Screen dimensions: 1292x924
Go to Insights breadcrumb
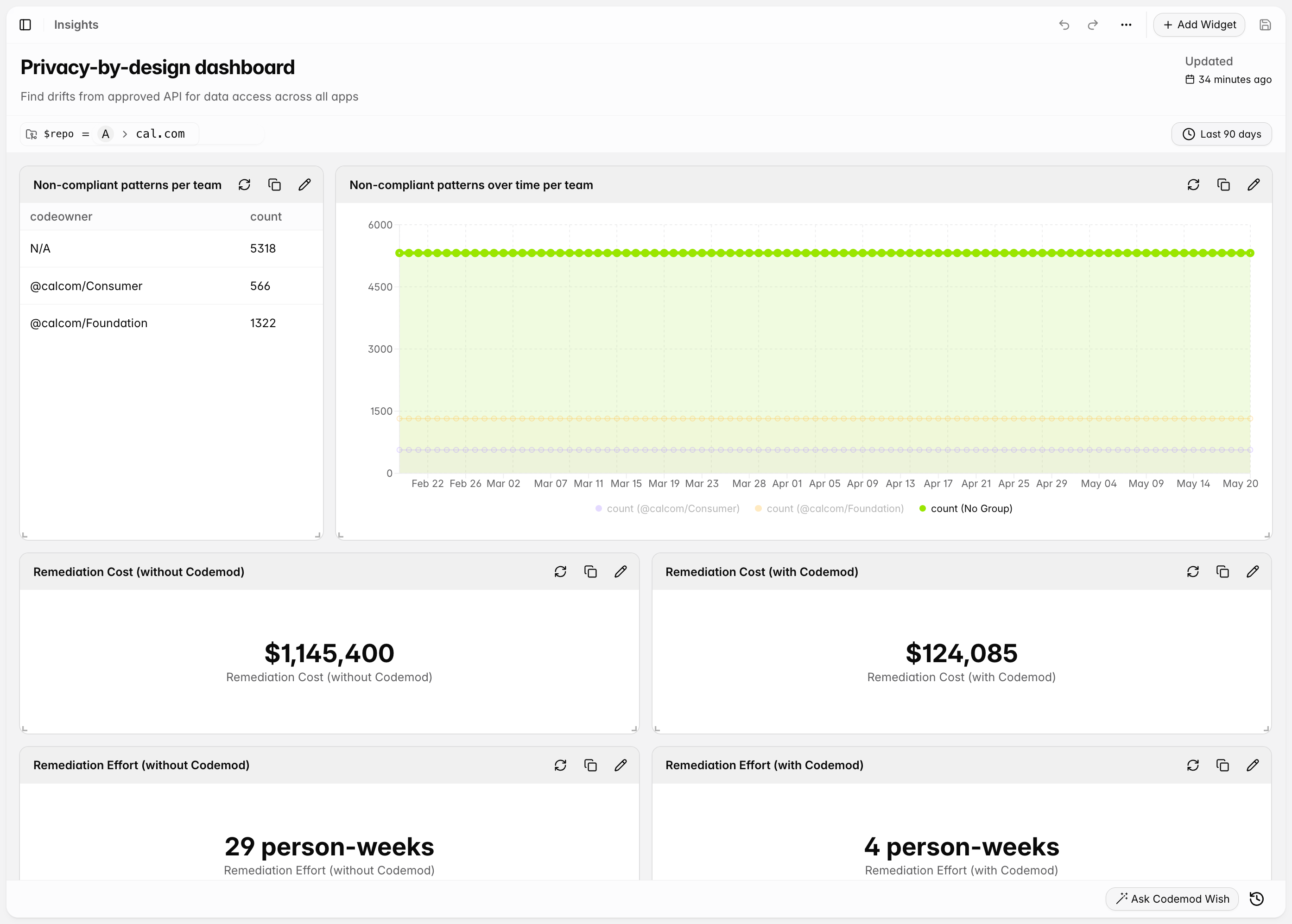point(76,25)
